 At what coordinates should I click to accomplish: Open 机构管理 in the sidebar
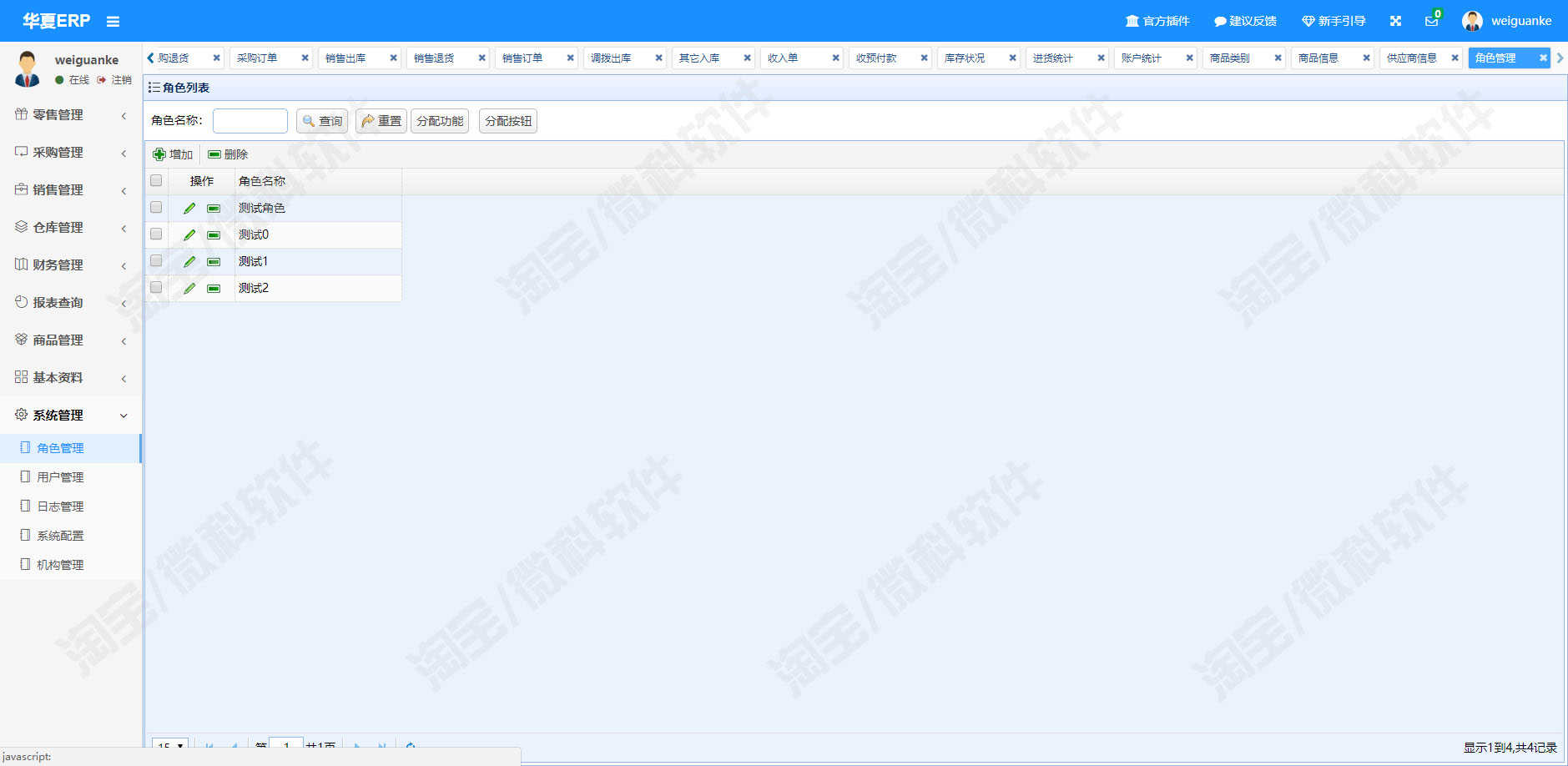(x=71, y=565)
